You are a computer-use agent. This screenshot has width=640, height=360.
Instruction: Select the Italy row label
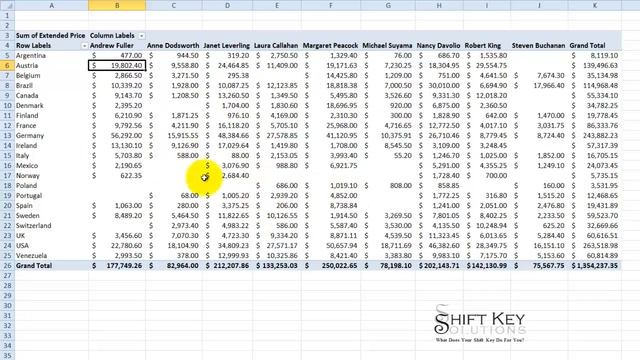pos(51,156)
